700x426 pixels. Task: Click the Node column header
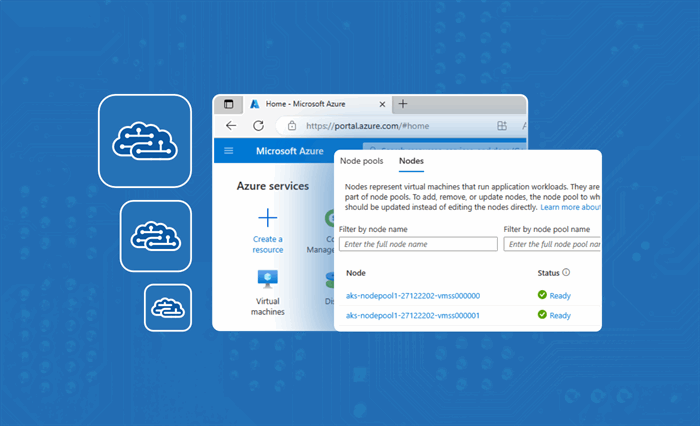356,273
